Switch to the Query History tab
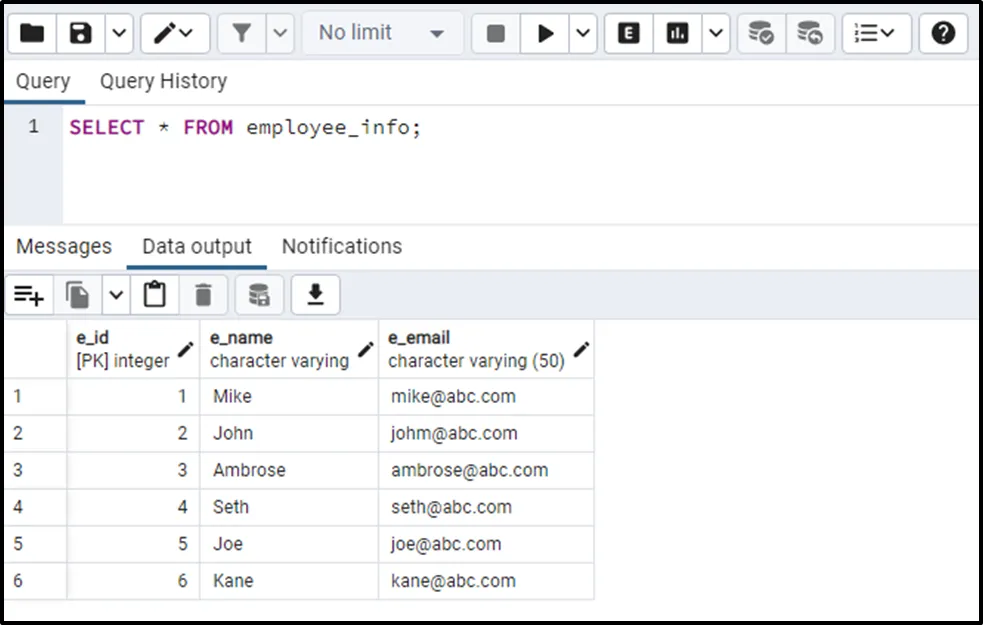 tap(163, 81)
